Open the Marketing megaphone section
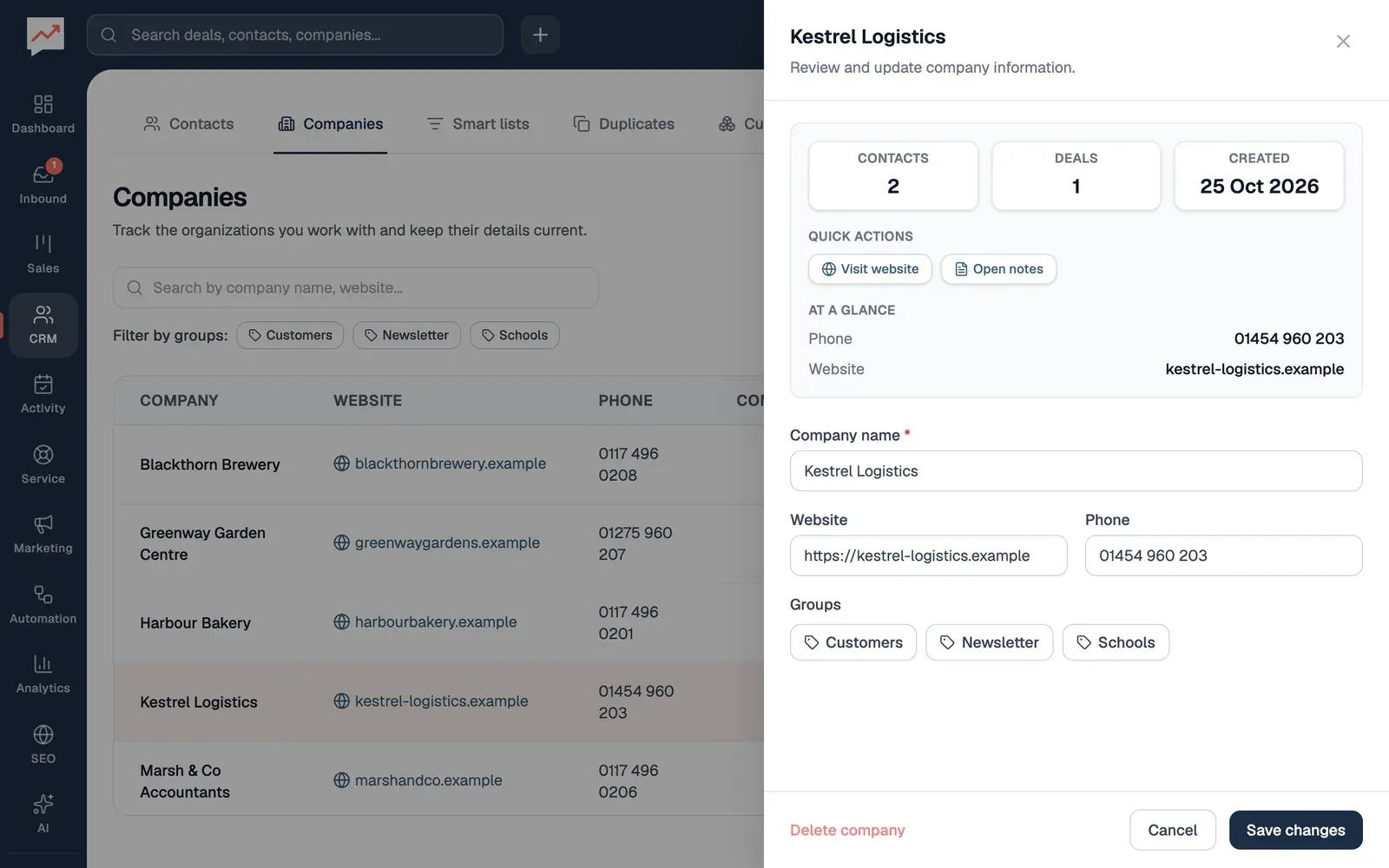 click(43, 534)
